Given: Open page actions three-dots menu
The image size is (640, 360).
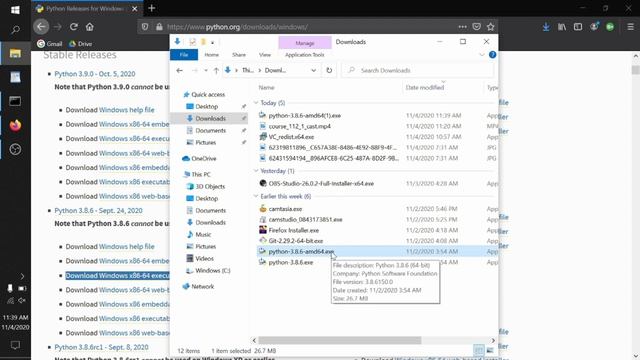Looking at the screenshot, I should 462,27.
